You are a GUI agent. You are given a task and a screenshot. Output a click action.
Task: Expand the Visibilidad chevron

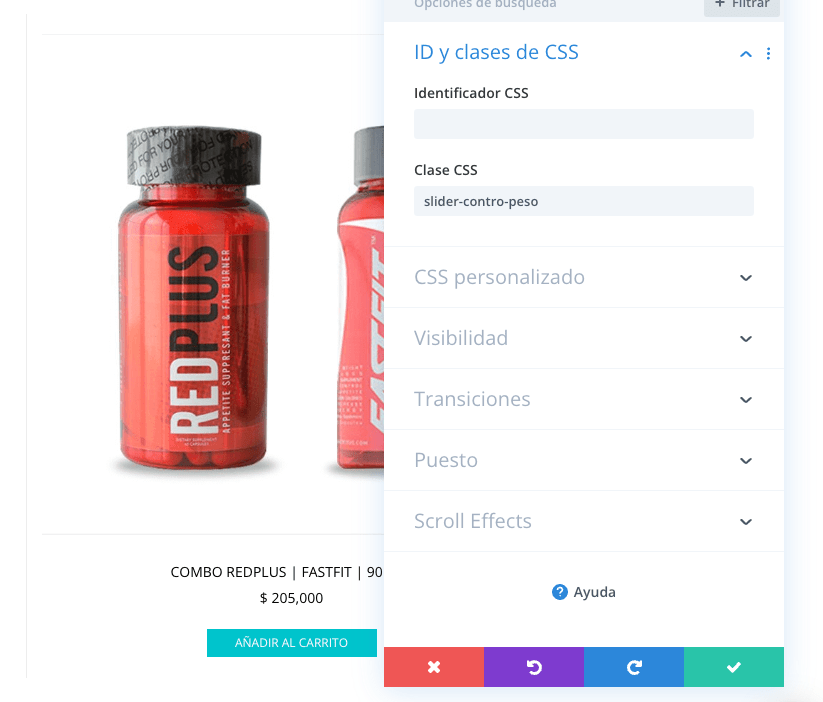click(x=746, y=339)
